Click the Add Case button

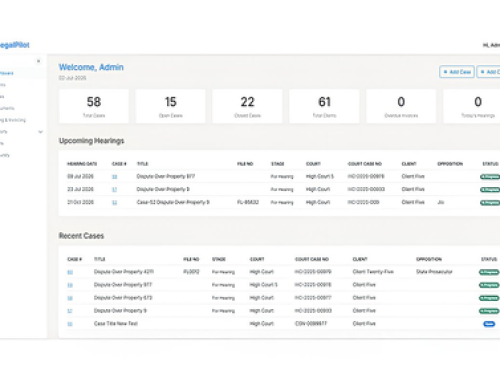[457, 72]
